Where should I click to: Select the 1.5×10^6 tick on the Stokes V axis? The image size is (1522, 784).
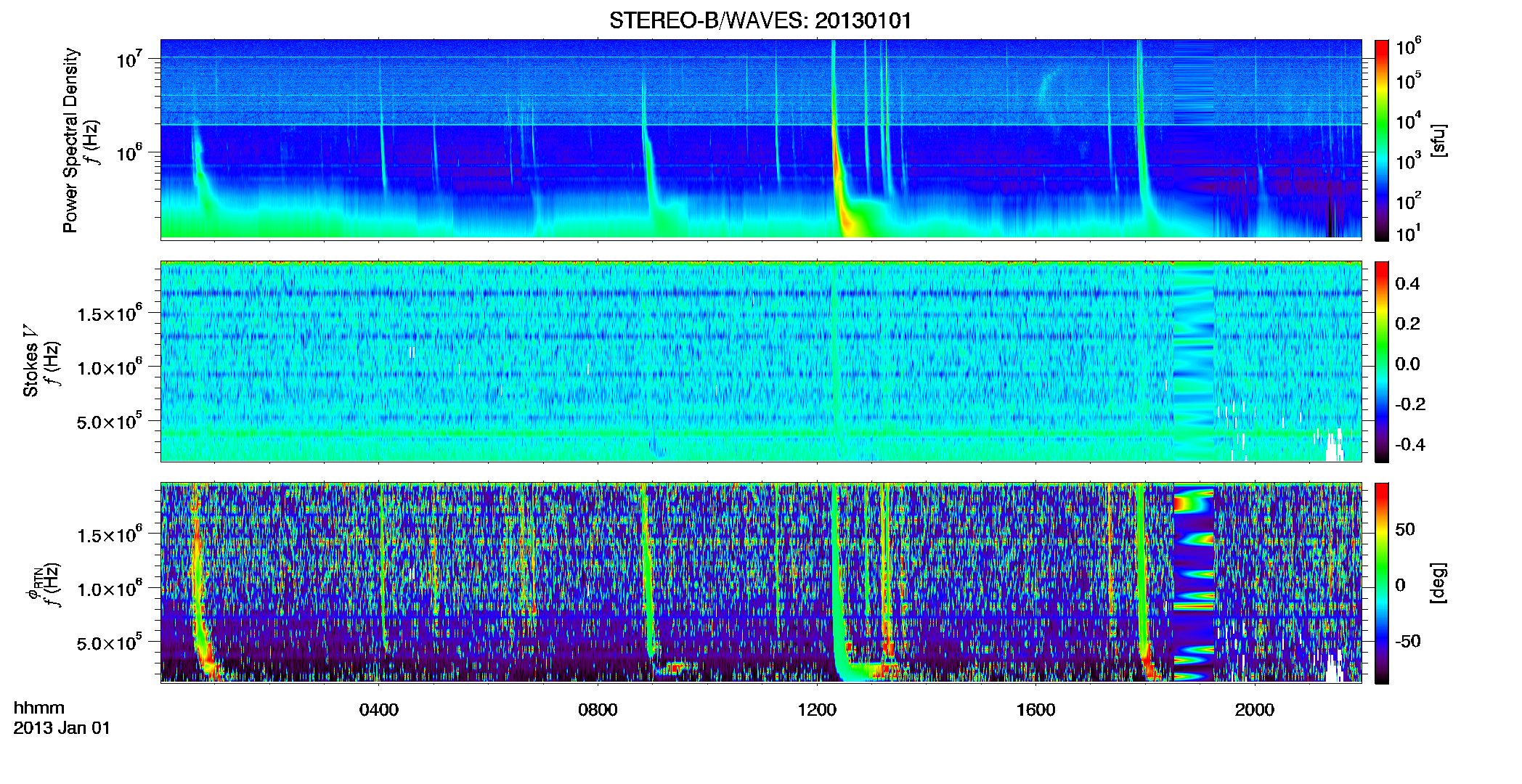pyautogui.click(x=109, y=314)
